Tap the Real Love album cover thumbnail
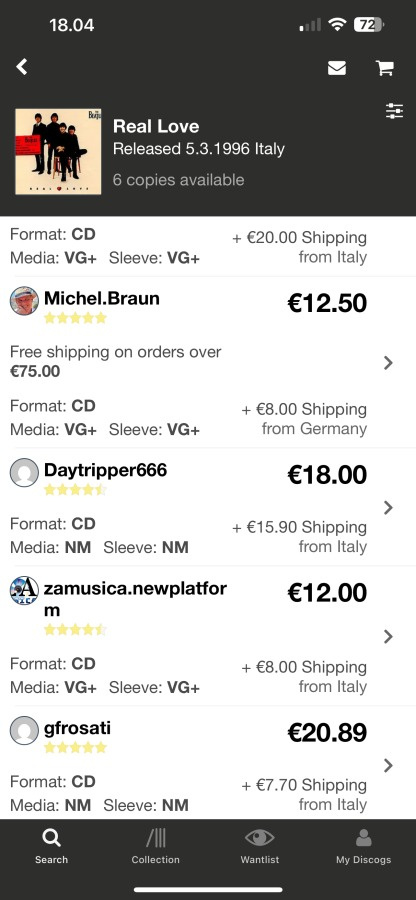 [59, 152]
